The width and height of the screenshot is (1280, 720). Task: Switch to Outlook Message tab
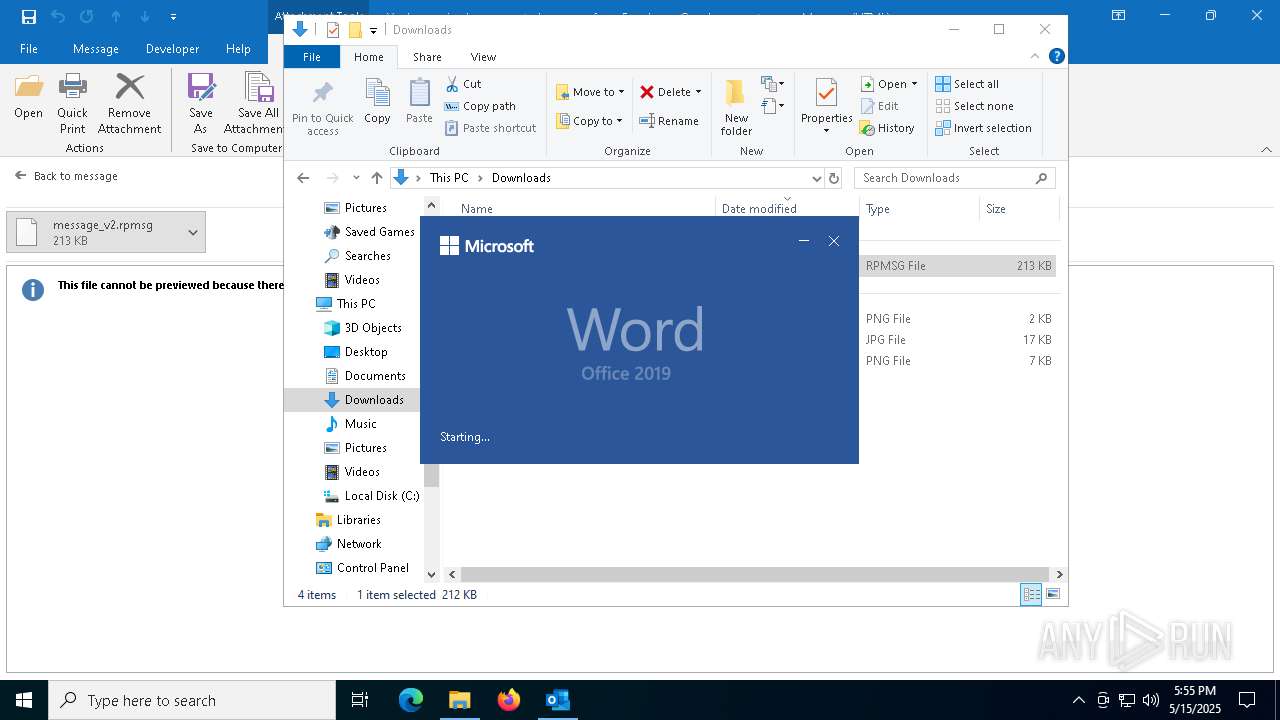[x=96, y=48]
